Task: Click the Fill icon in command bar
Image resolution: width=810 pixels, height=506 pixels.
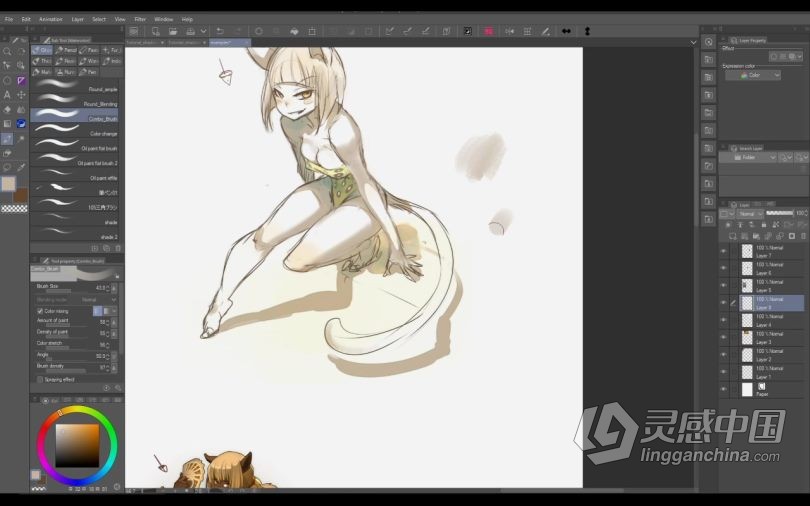Action: 294,31
